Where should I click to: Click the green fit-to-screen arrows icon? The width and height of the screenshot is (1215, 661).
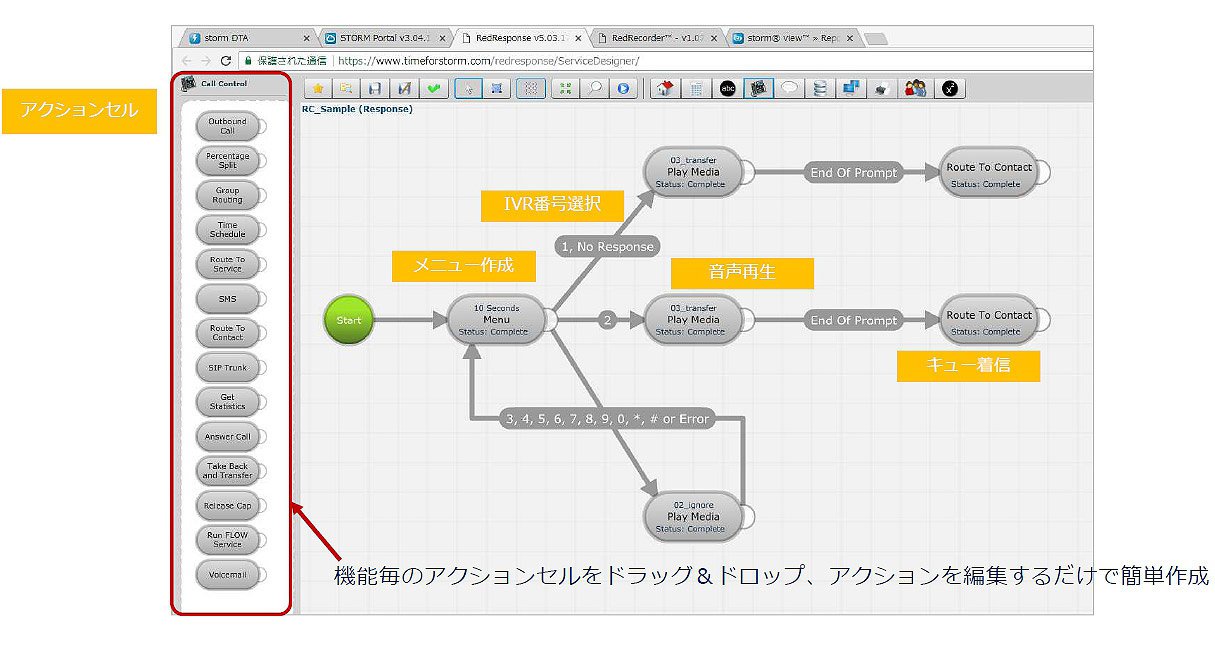(x=566, y=88)
